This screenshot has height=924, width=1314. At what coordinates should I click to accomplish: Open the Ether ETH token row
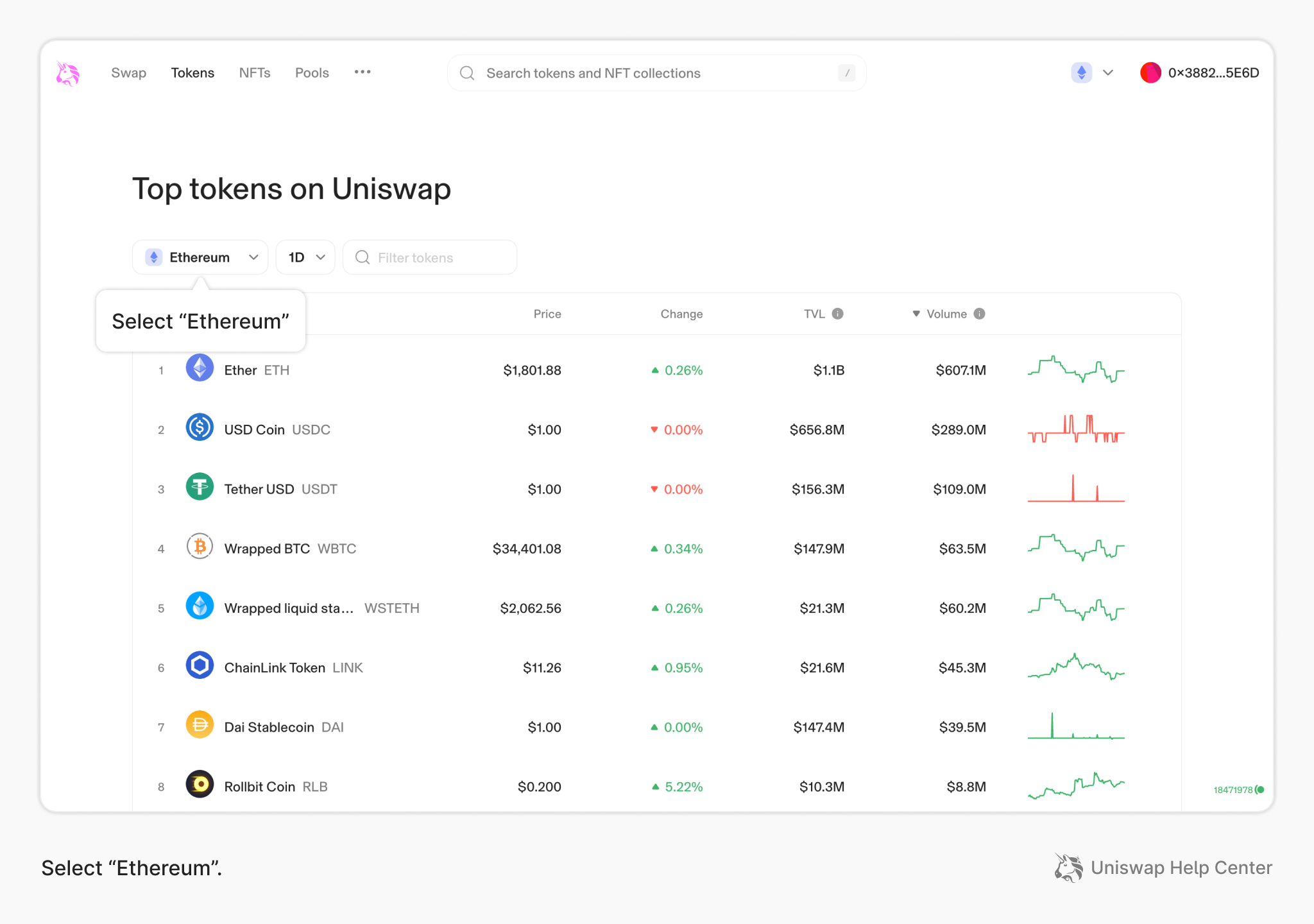point(657,370)
